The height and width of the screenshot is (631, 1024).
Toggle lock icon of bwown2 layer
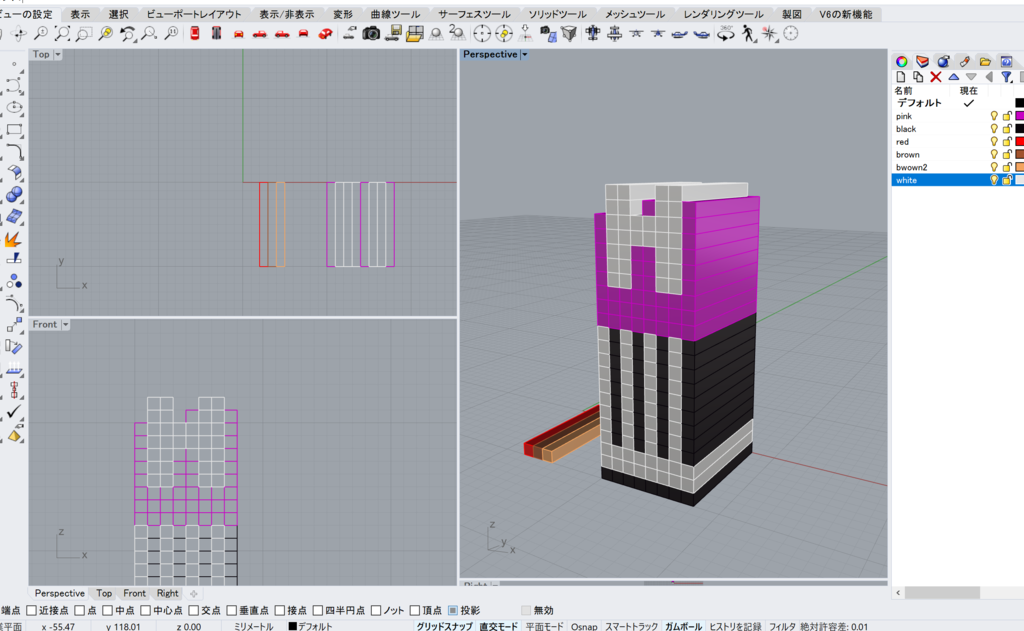tap(1006, 168)
